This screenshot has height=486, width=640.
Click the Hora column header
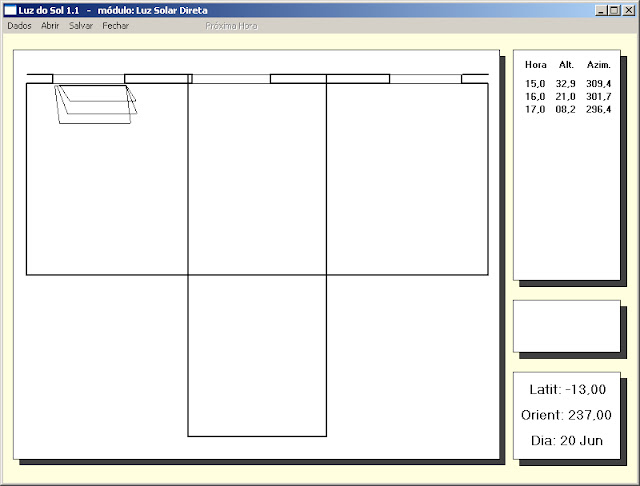point(536,64)
